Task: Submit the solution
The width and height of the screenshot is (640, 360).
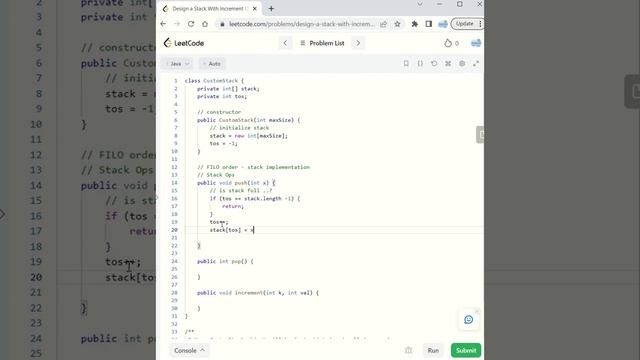Action: click(466, 350)
